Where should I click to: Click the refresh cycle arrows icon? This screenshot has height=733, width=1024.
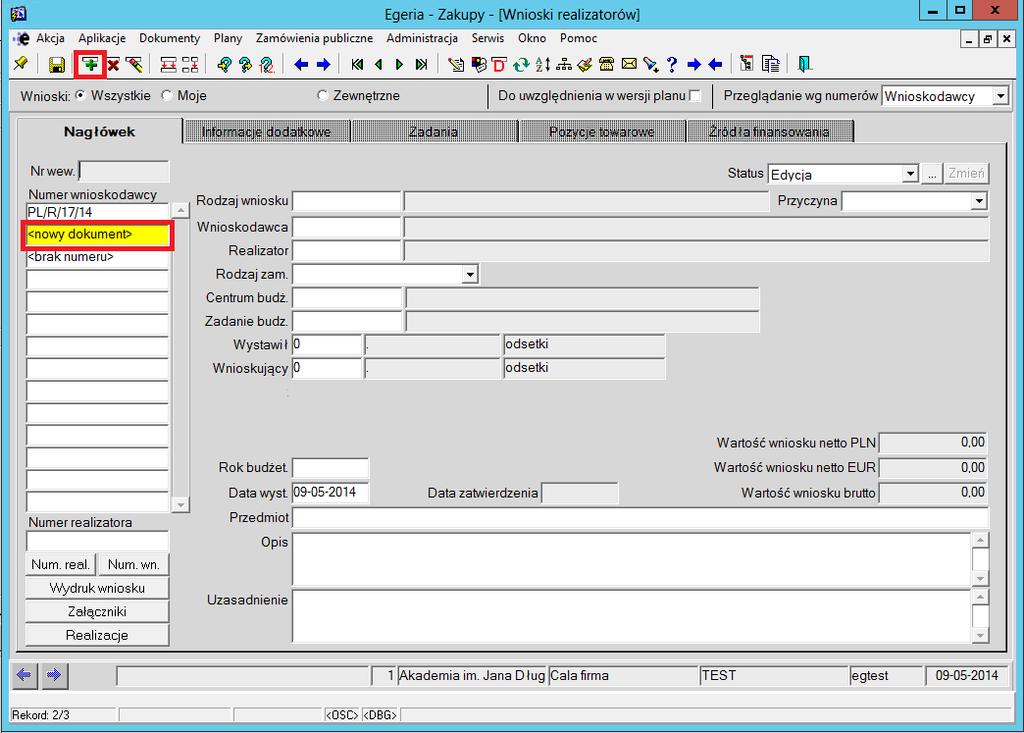click(520, 64)
